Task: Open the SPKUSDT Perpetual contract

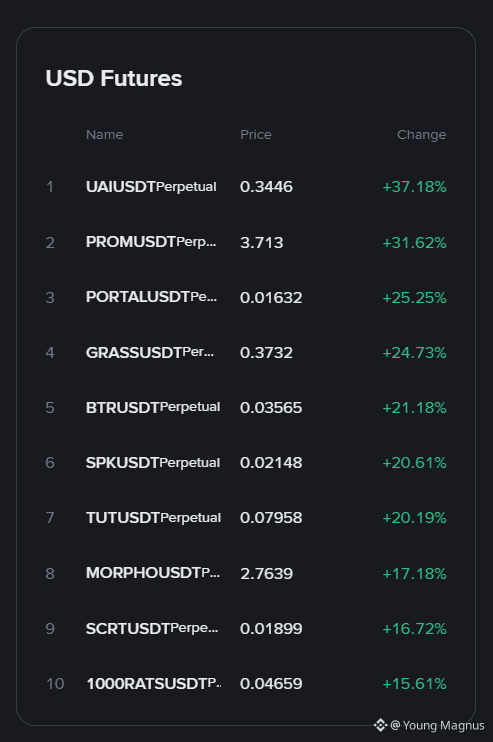Action: coord(246,462)
